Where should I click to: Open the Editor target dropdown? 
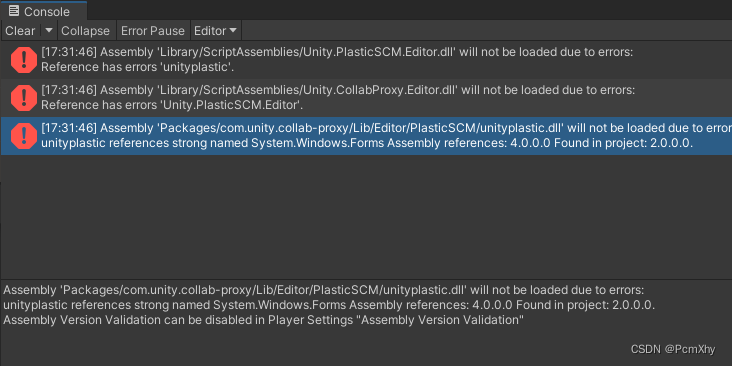click(216, 31)
